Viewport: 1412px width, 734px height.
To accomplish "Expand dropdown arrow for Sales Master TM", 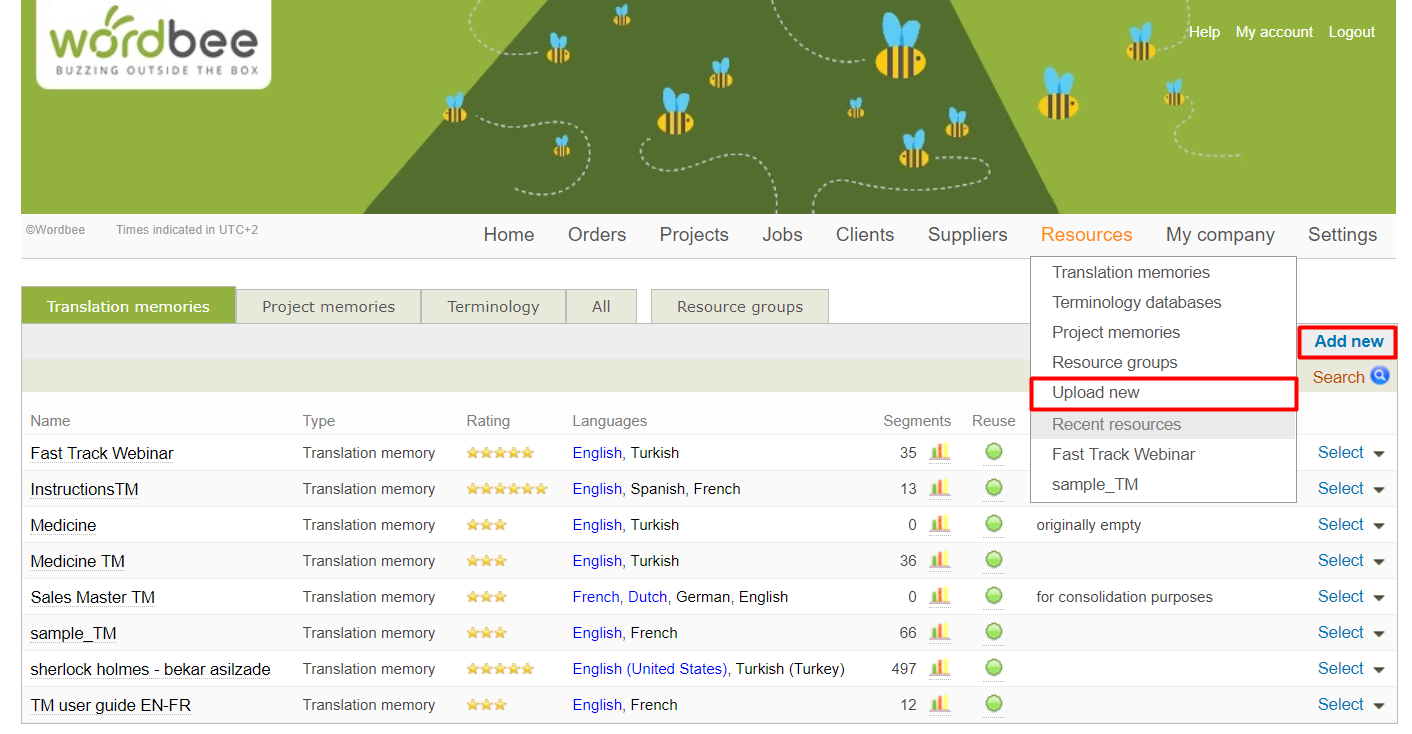I will [1379, 598].
